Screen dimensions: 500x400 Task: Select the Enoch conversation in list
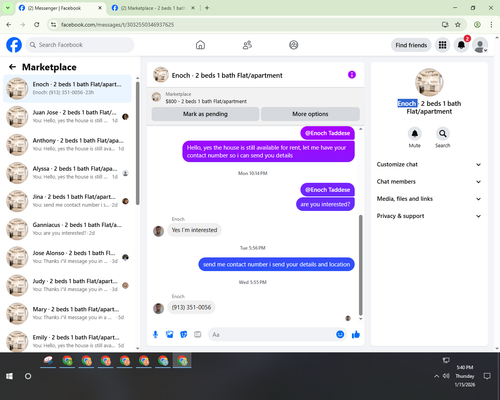pos(67,88)
